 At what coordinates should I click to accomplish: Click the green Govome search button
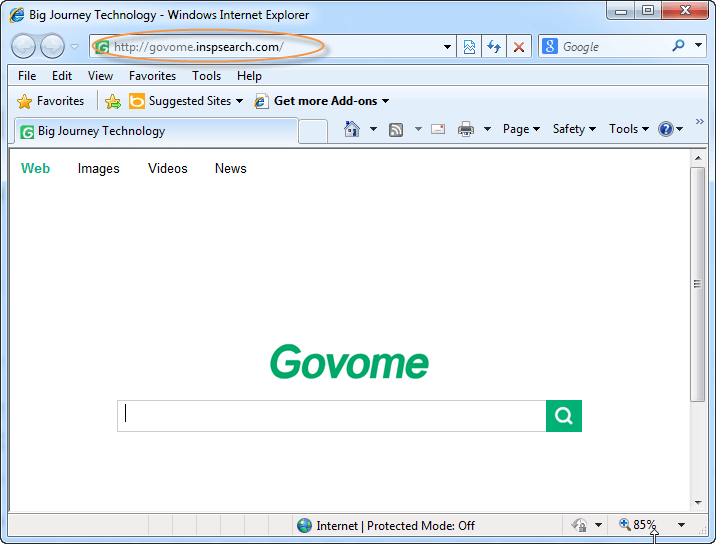coord(564,416)
